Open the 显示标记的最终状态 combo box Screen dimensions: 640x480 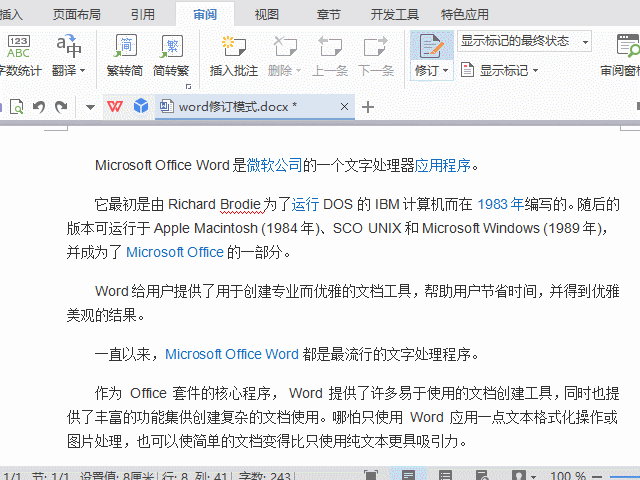[524, 41]
